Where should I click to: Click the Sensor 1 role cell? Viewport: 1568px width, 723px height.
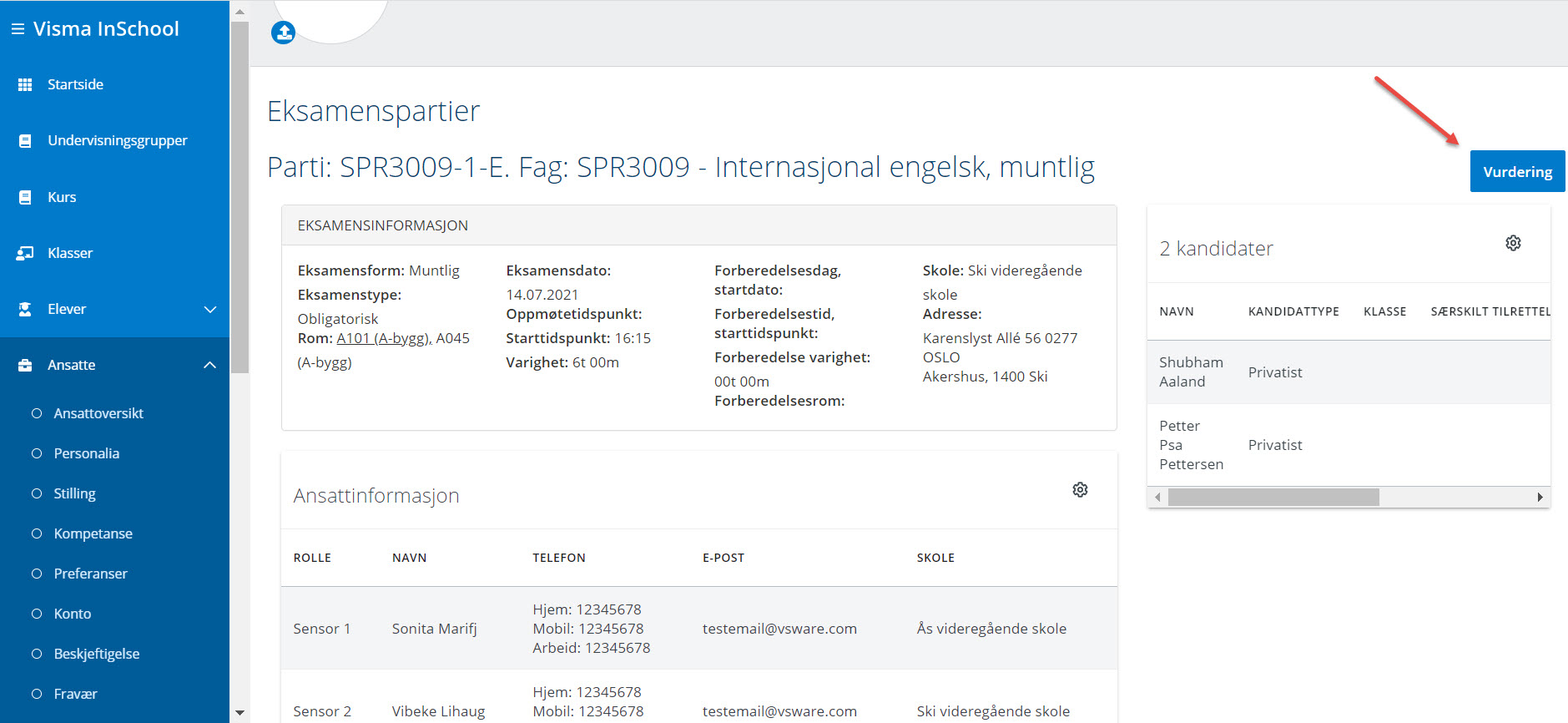(x=322, y=629)
